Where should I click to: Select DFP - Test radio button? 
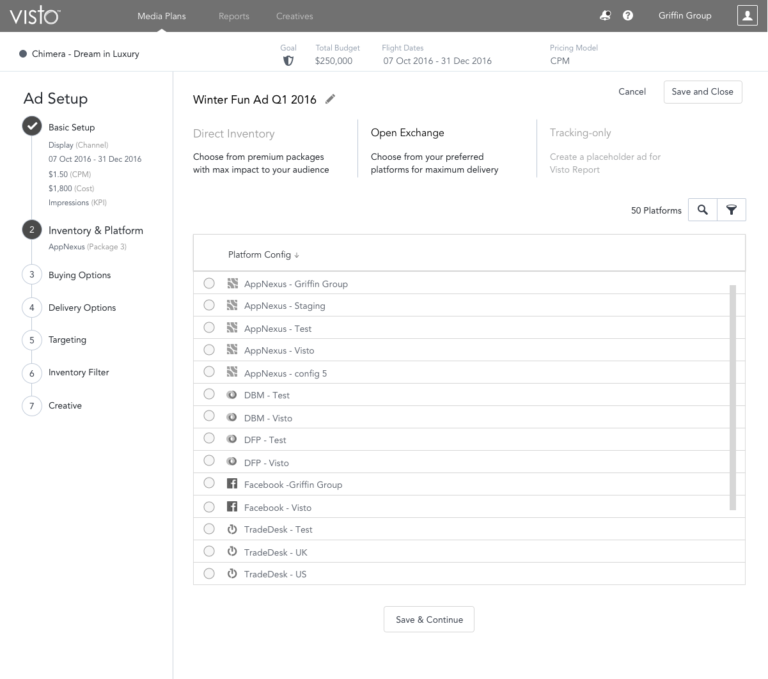pyautogui.click(x=209, y=438)
